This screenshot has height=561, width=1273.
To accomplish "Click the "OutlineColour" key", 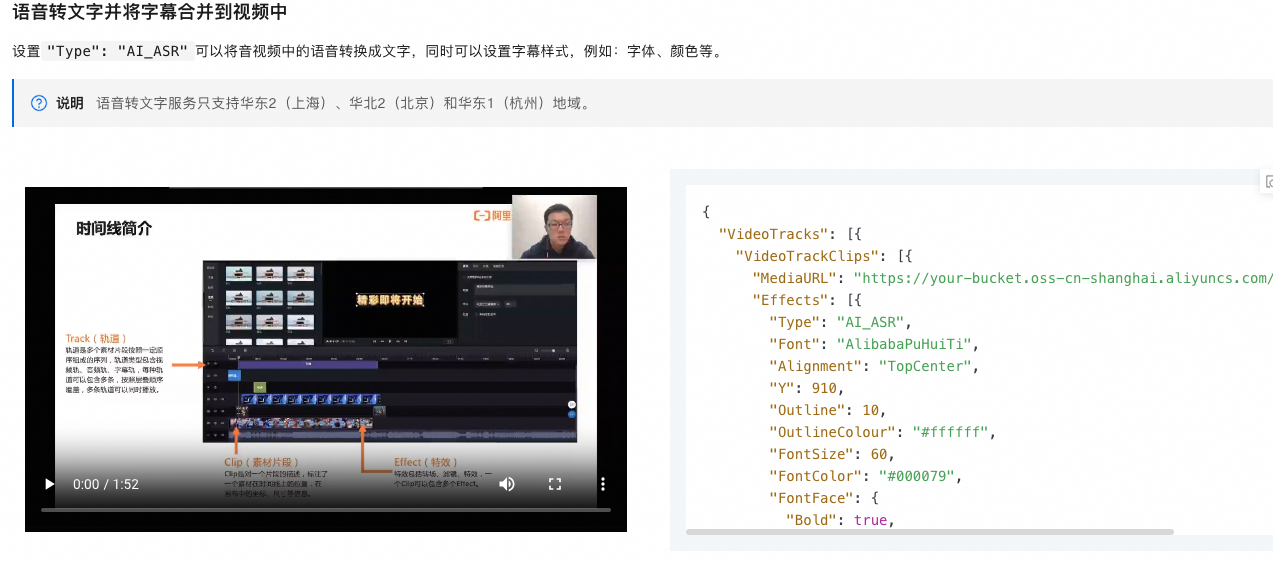I will click(832, 432).
